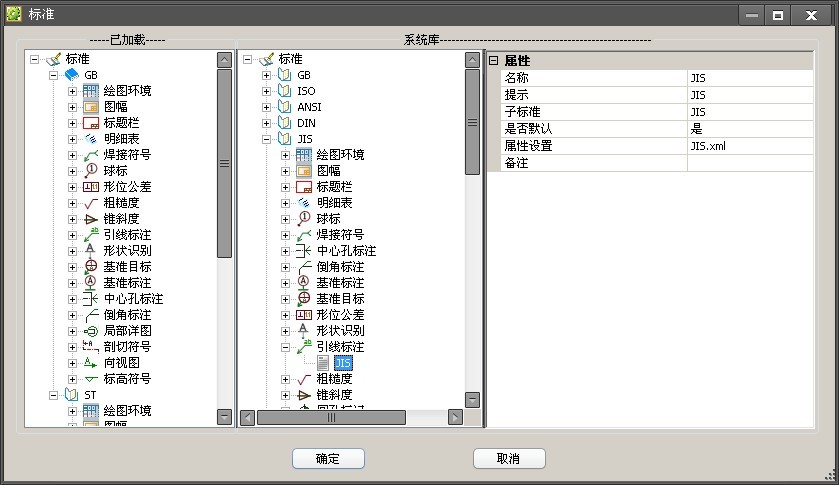Expand the DIN node in system library

[x=266, y=124]
